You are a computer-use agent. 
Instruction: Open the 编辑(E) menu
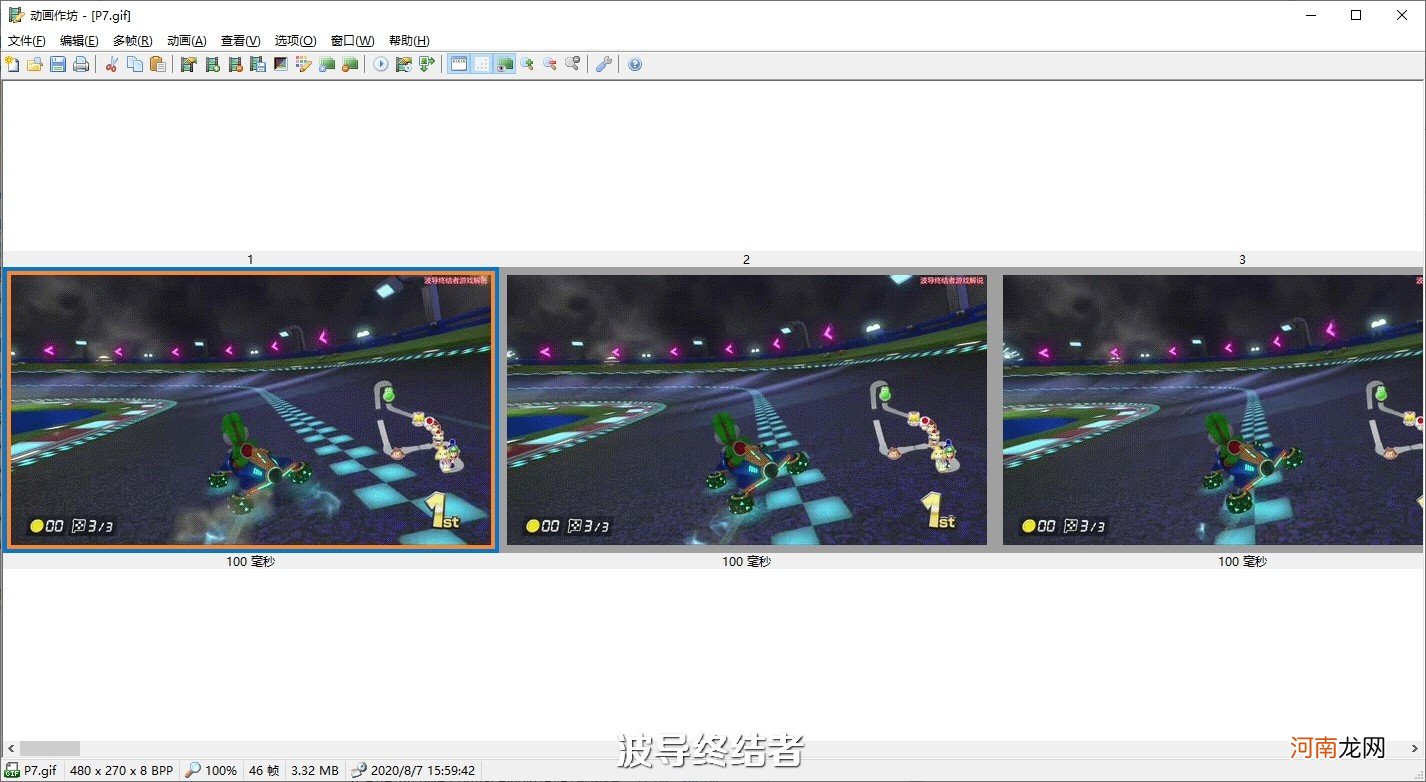point(79,41)
